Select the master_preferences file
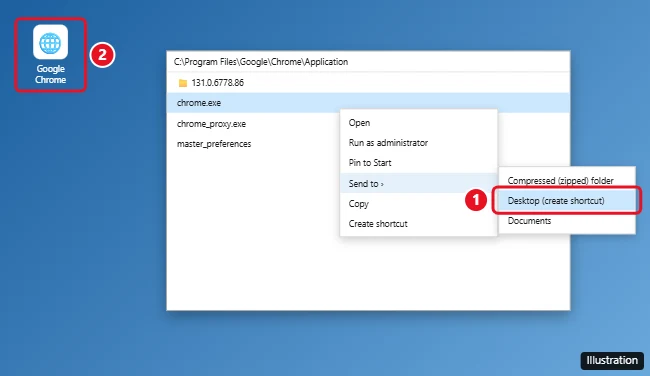This screenshot has height=376, width=650. (214, 144)
